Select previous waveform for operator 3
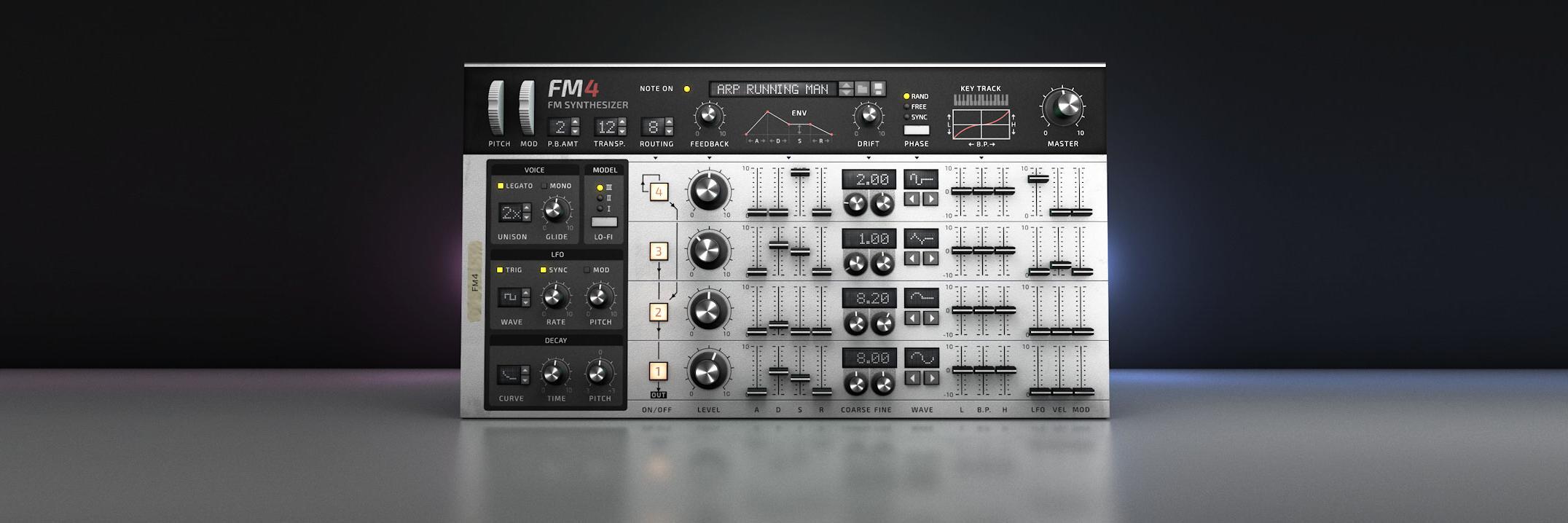Image resolution: width=1568 pixels, height=523 pixels. (x=913, y=259)
